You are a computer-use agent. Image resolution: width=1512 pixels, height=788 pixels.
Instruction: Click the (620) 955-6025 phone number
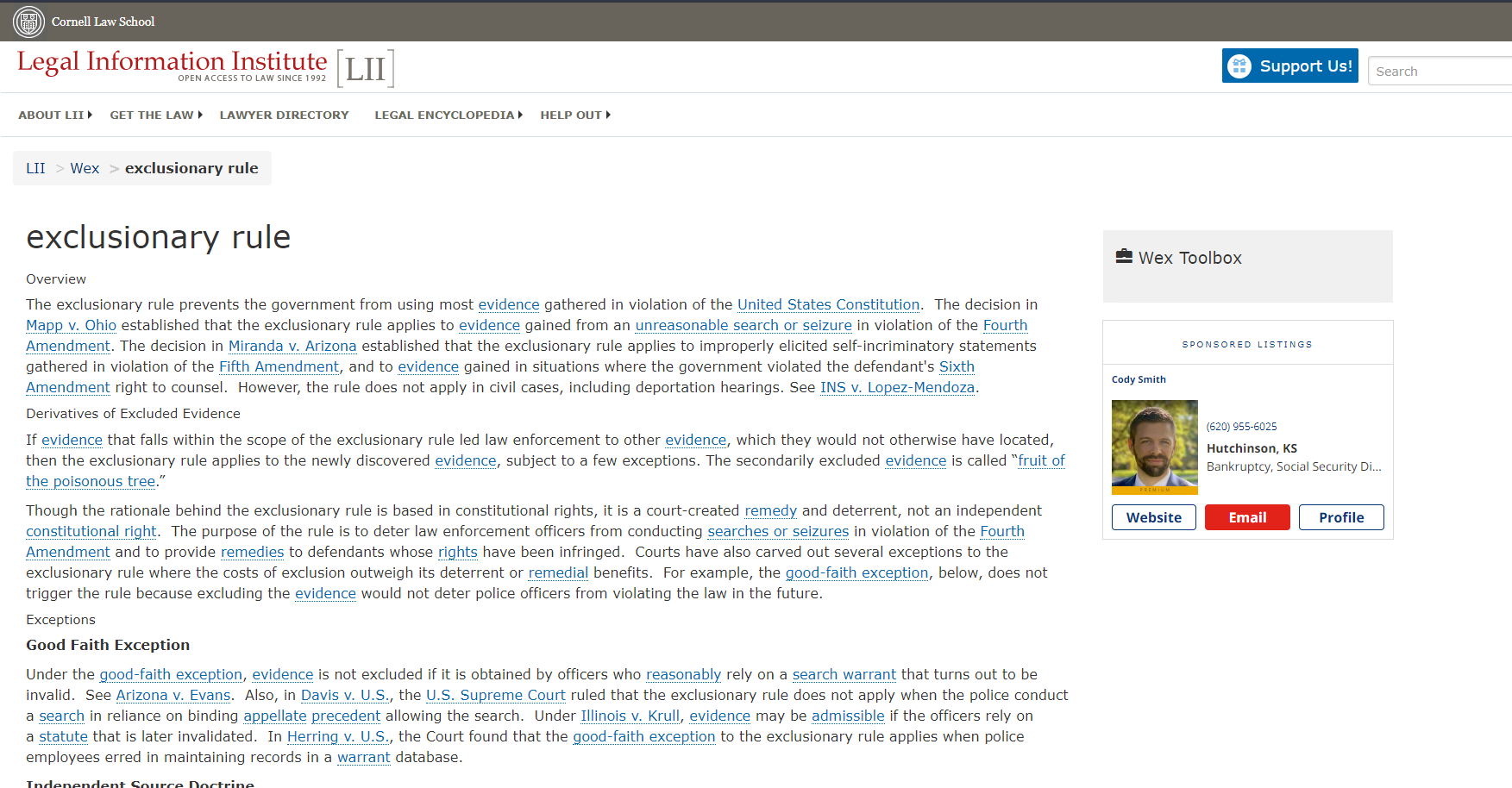1241,427
